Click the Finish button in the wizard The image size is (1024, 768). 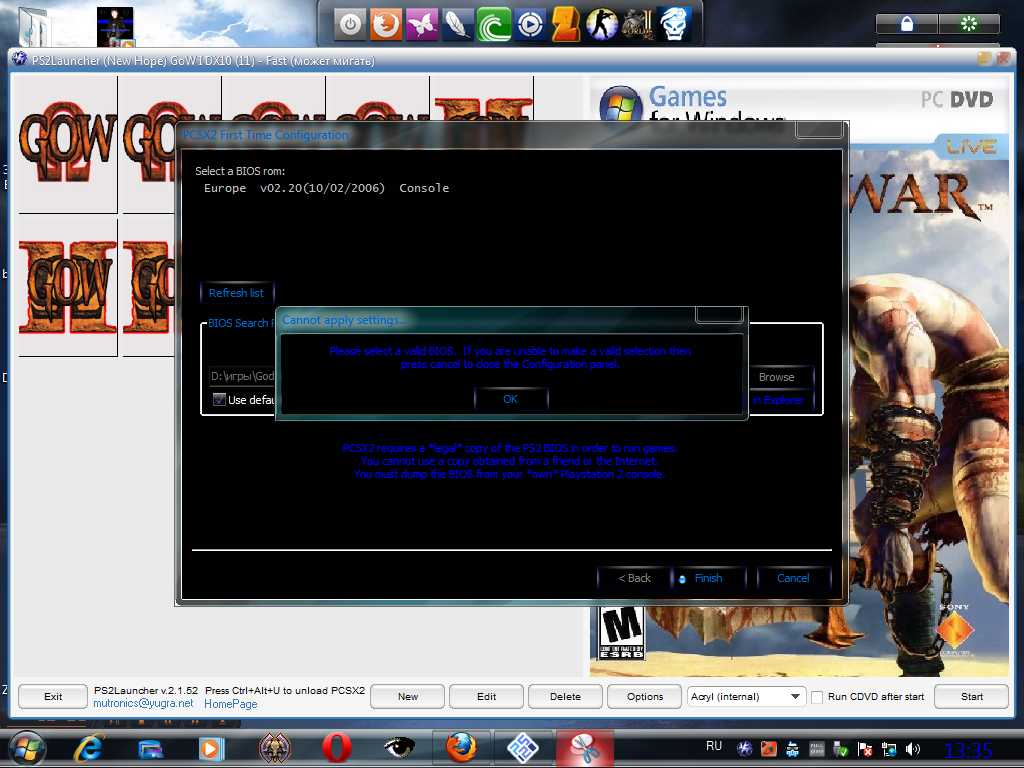pos(709,578)
